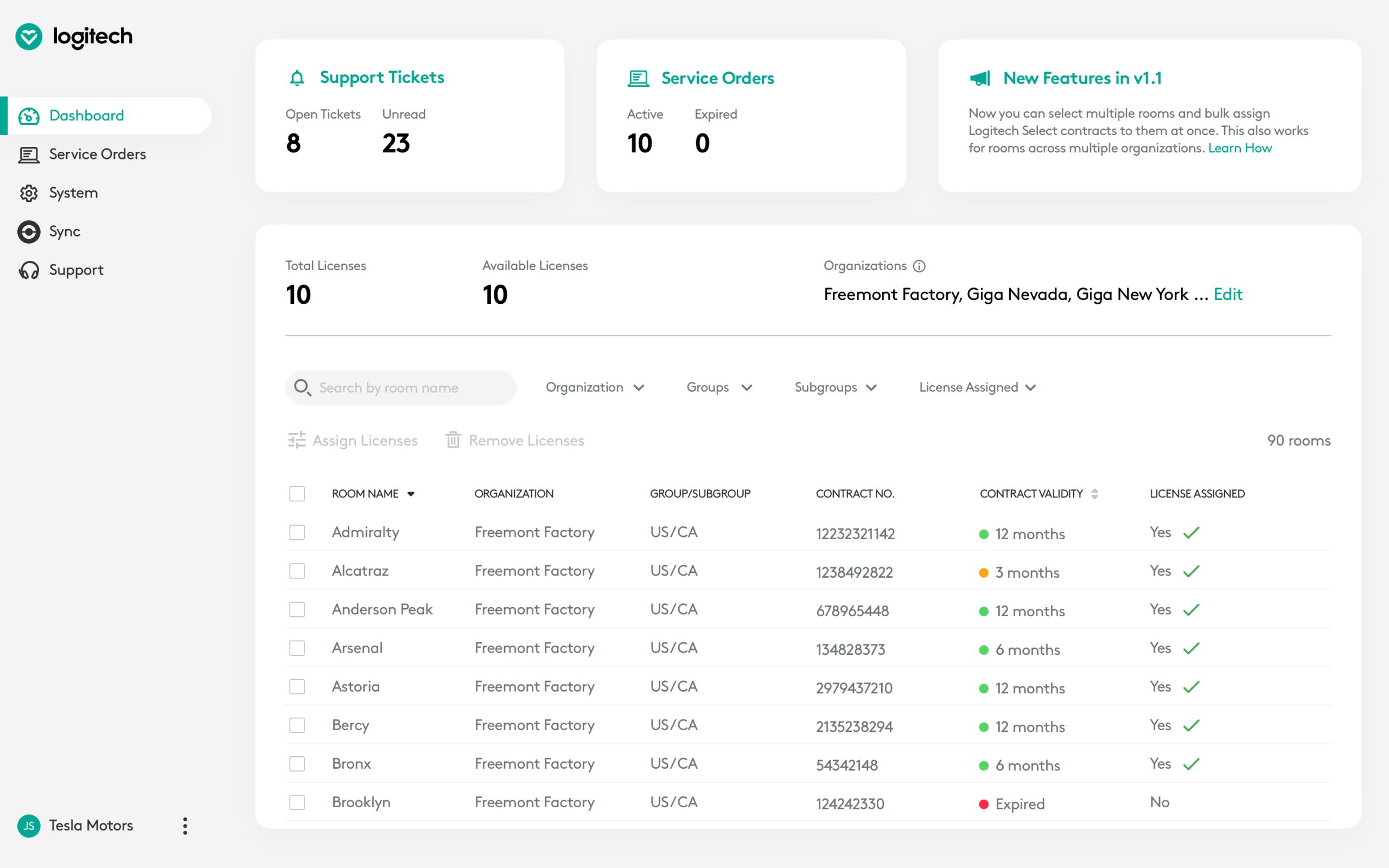Click the Remove Licenses trash icon
1389x868 pixels.
click(x=454, y=441)
